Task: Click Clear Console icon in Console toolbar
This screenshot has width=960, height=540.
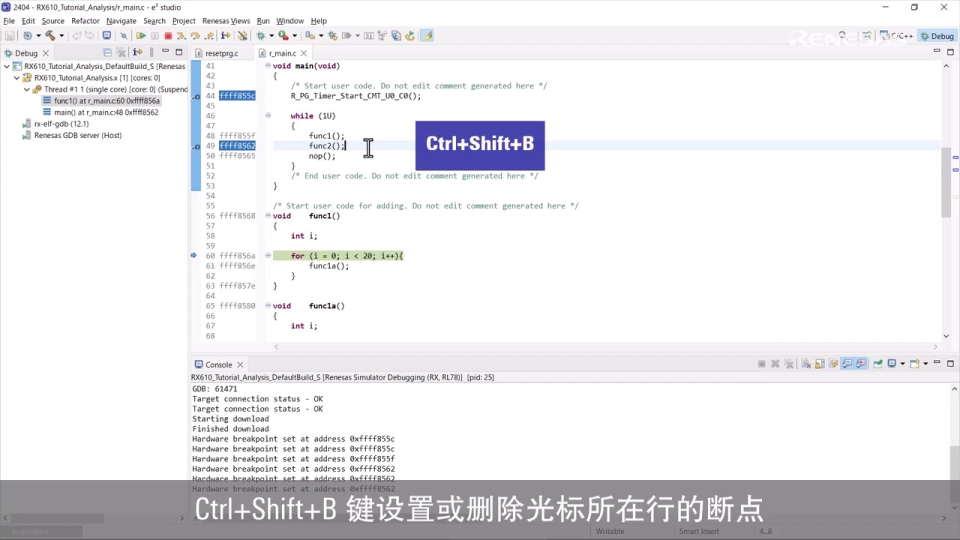Action: coord(807,364)
